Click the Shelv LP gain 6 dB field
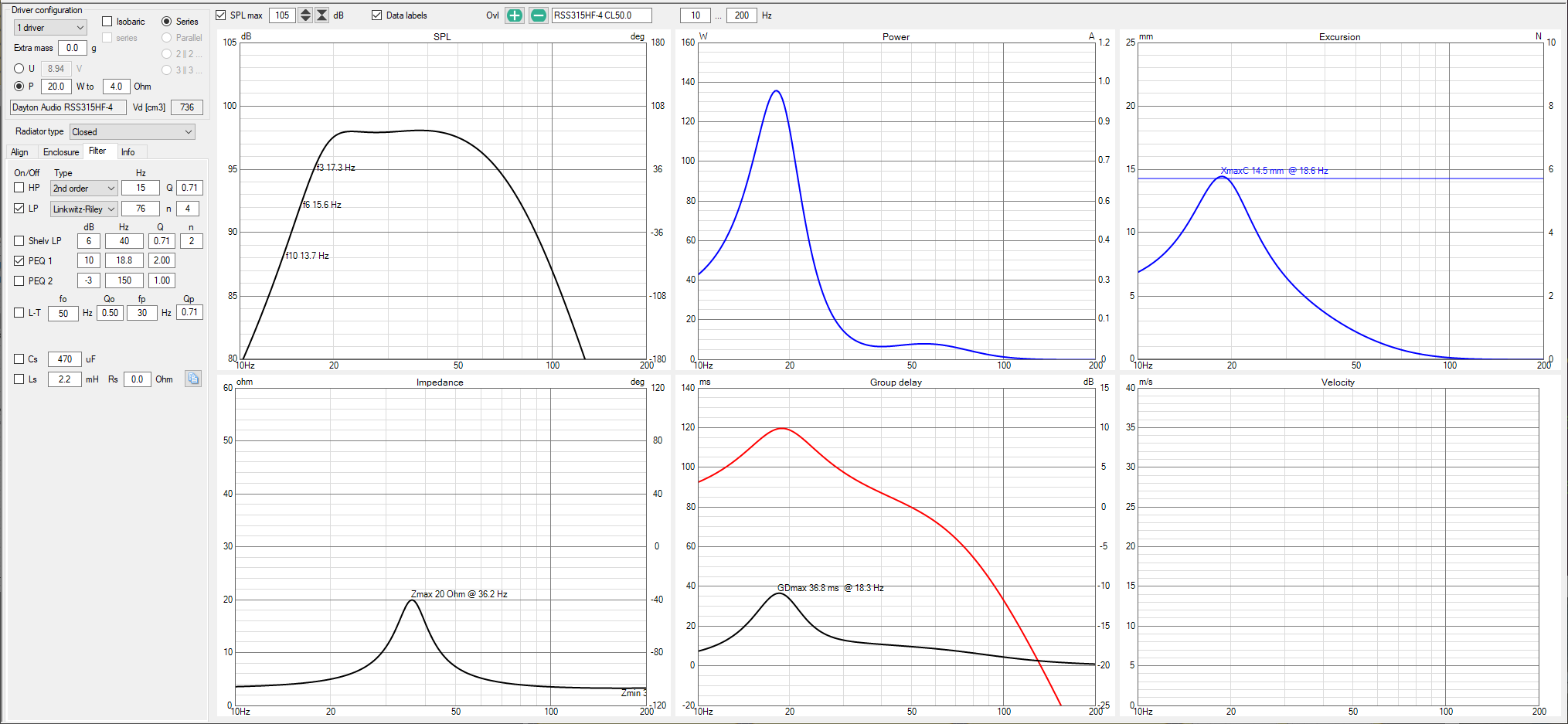Image resolution: width=1568 pixels, height=724 pixels. point(89,241)
